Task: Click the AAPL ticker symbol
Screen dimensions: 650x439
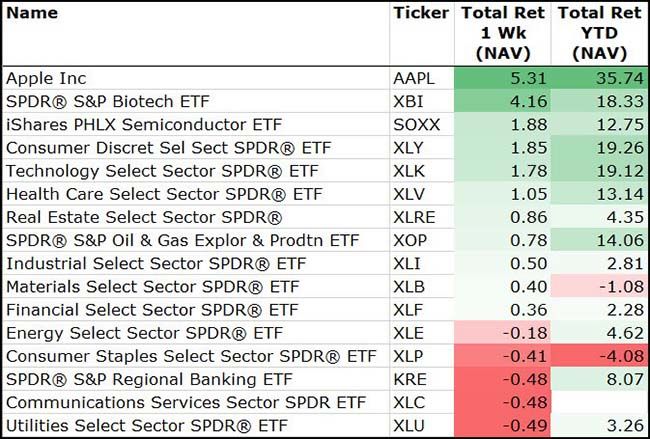Action: click(x=416, y=78)
